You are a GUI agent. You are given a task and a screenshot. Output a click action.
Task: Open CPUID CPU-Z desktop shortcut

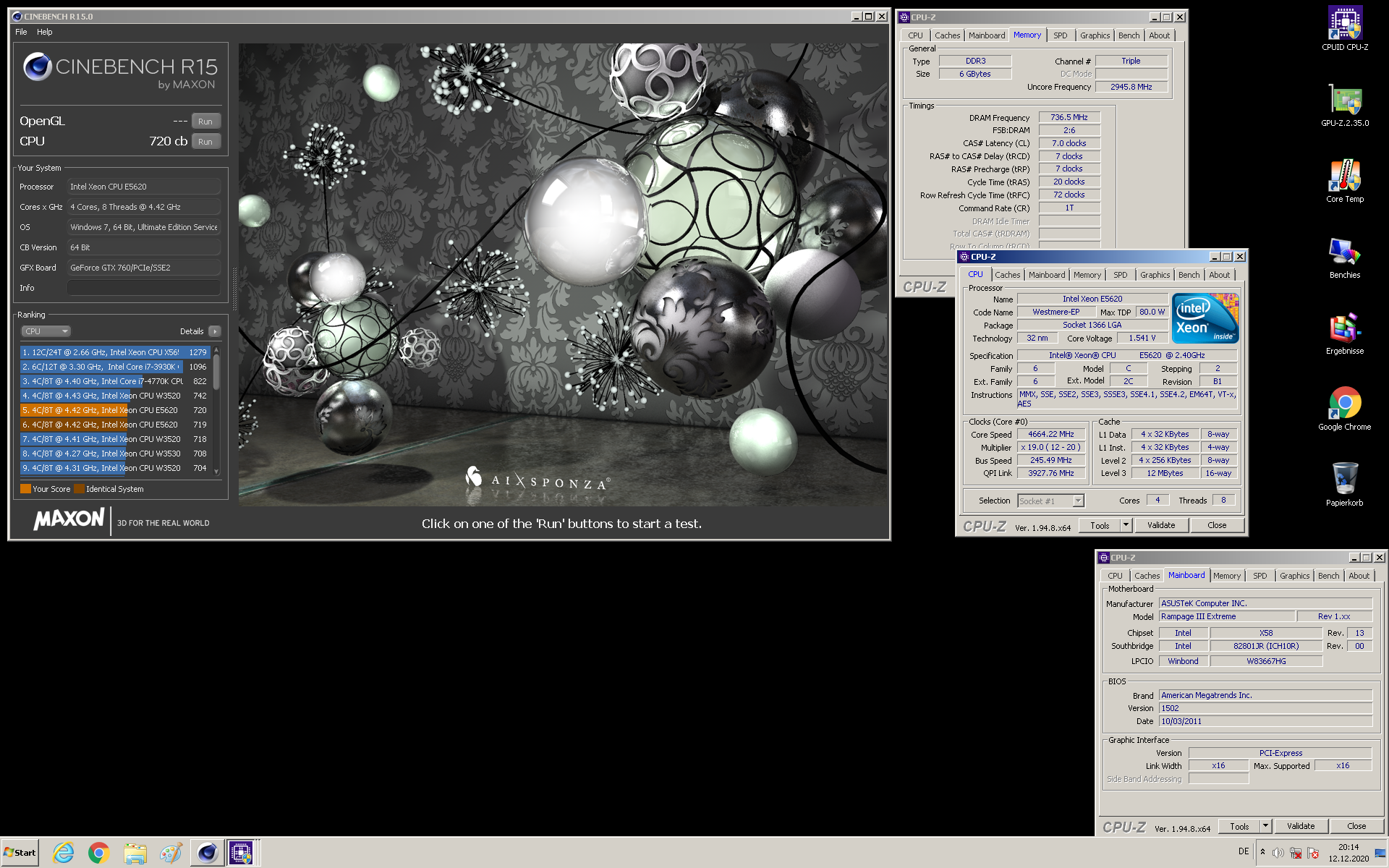(x=1344, y=29)
